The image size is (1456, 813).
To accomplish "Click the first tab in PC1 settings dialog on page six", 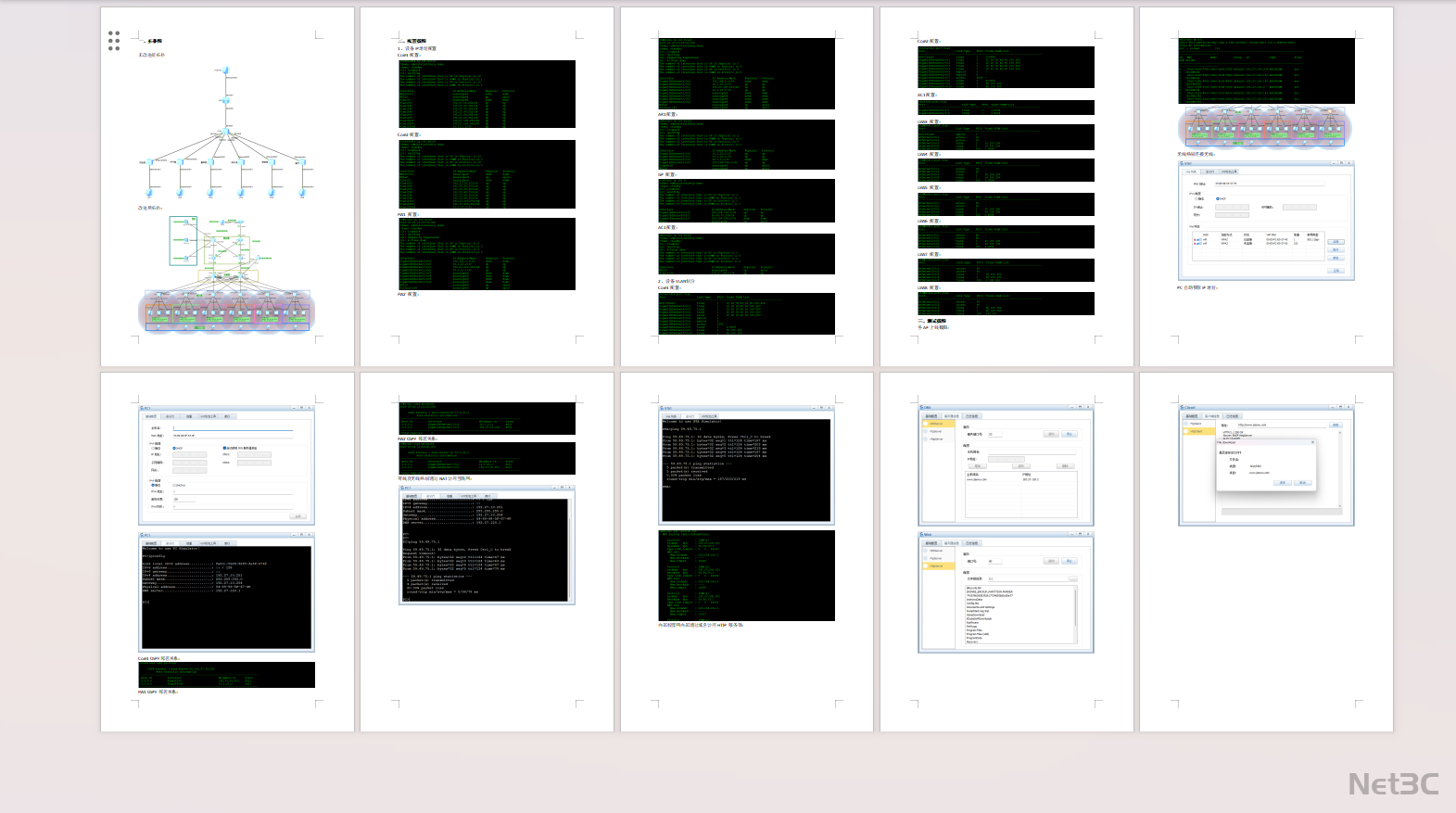I will (x=151, y=416).
